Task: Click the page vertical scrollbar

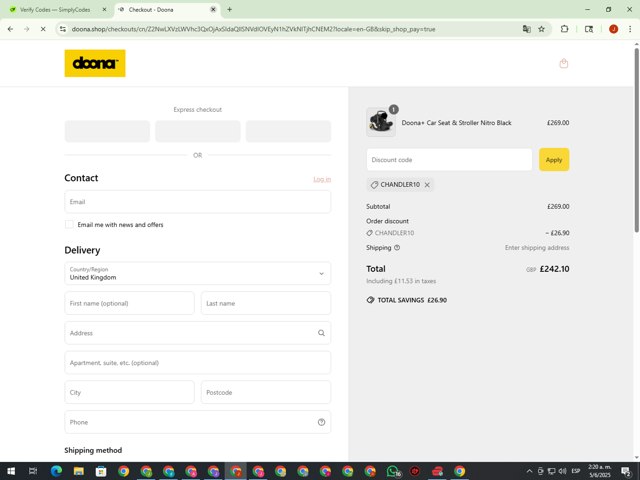Action: point(636,141)
